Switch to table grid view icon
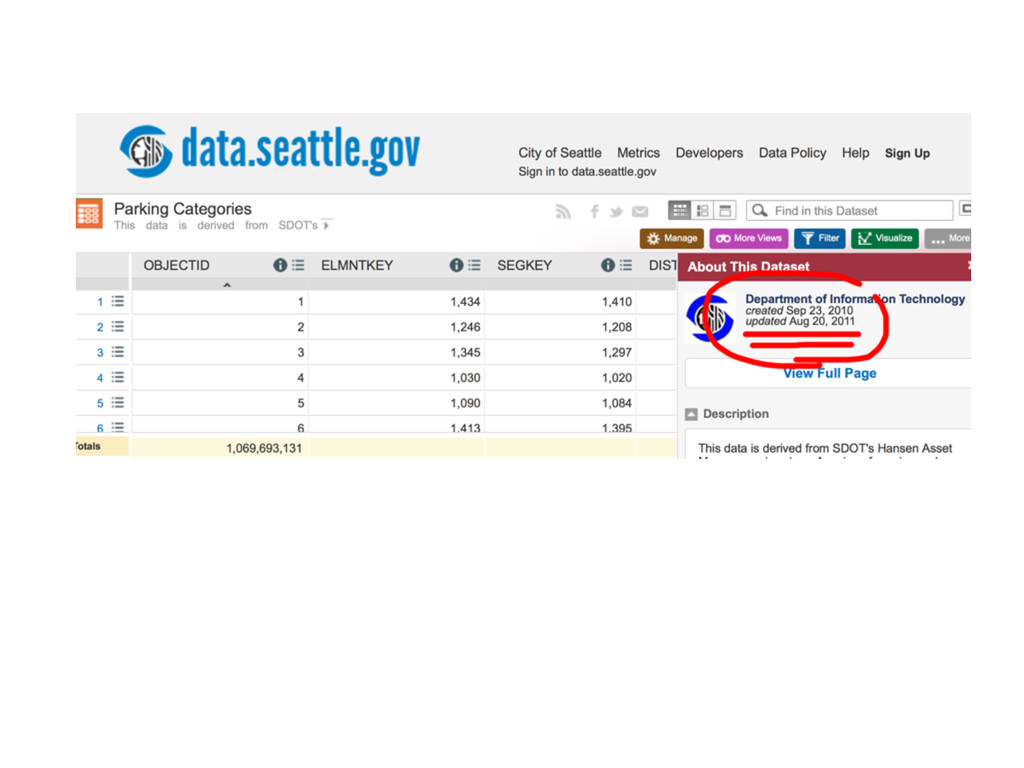 point(680,210)
